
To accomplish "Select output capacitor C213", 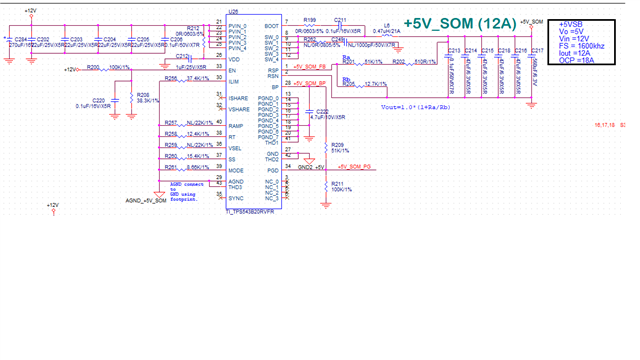I will click(448, 56).
